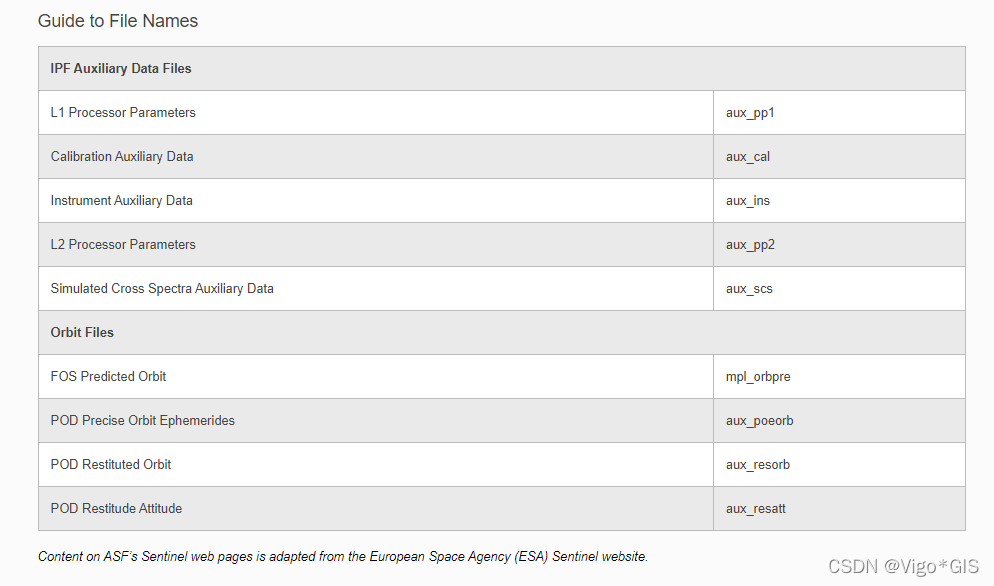994x586 pixels.
Task: Click the 'L1 Processor Parameters' cell
Action: pyautogui.click(x=376, y=112)
